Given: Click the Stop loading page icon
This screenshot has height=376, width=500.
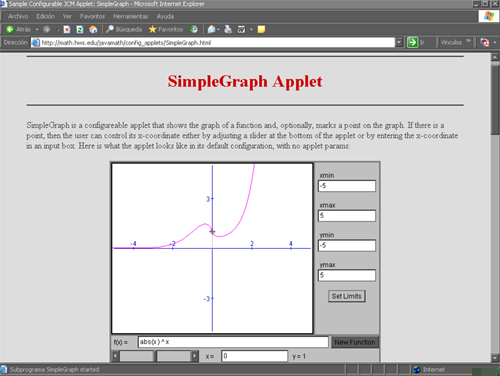Looking at the screenshot, I should pos(67,29).
